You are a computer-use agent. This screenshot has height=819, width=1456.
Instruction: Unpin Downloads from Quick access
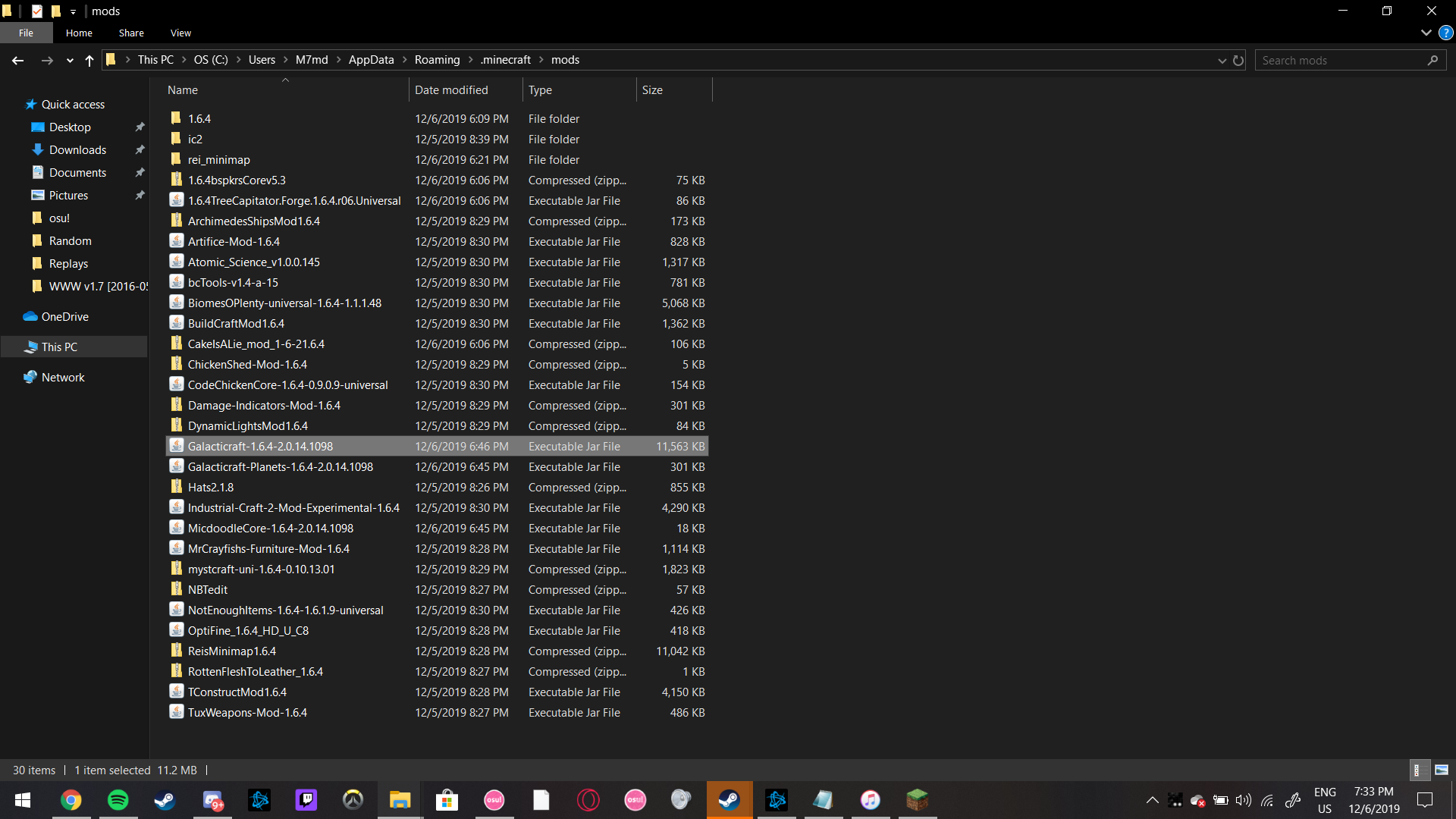point(140,149)
